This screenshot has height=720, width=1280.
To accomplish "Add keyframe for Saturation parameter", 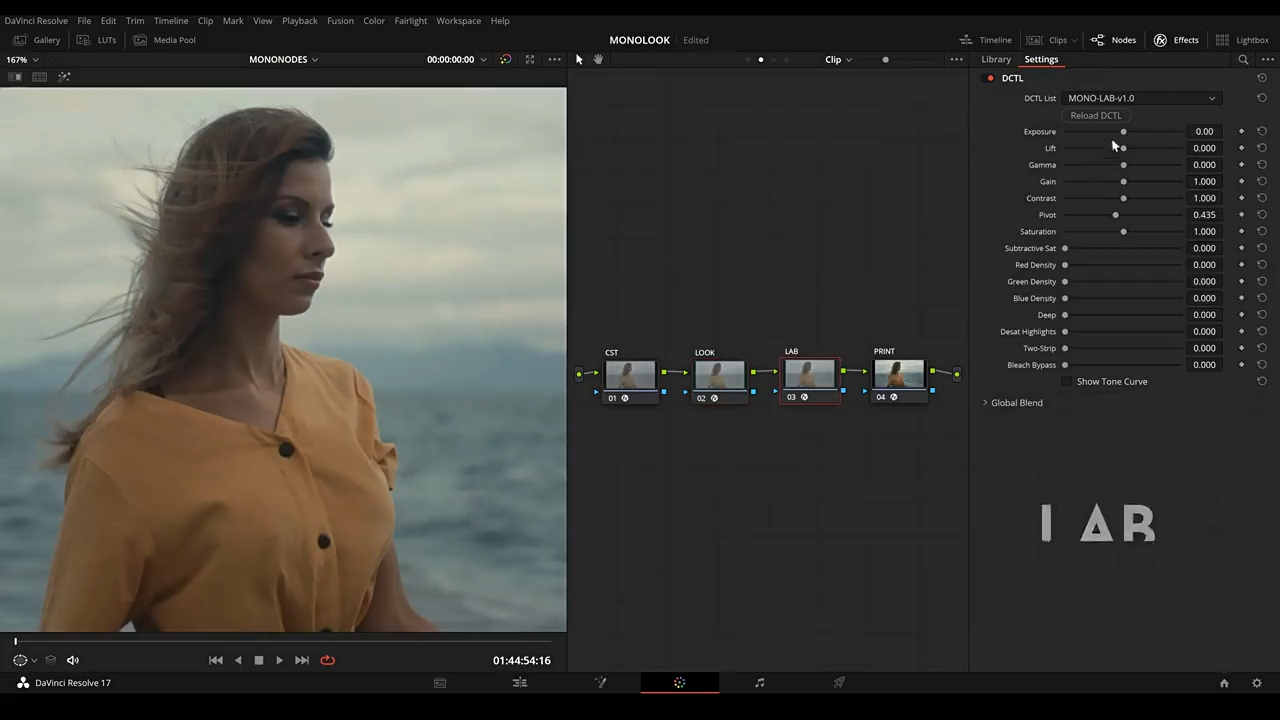I will (1242, 231).
